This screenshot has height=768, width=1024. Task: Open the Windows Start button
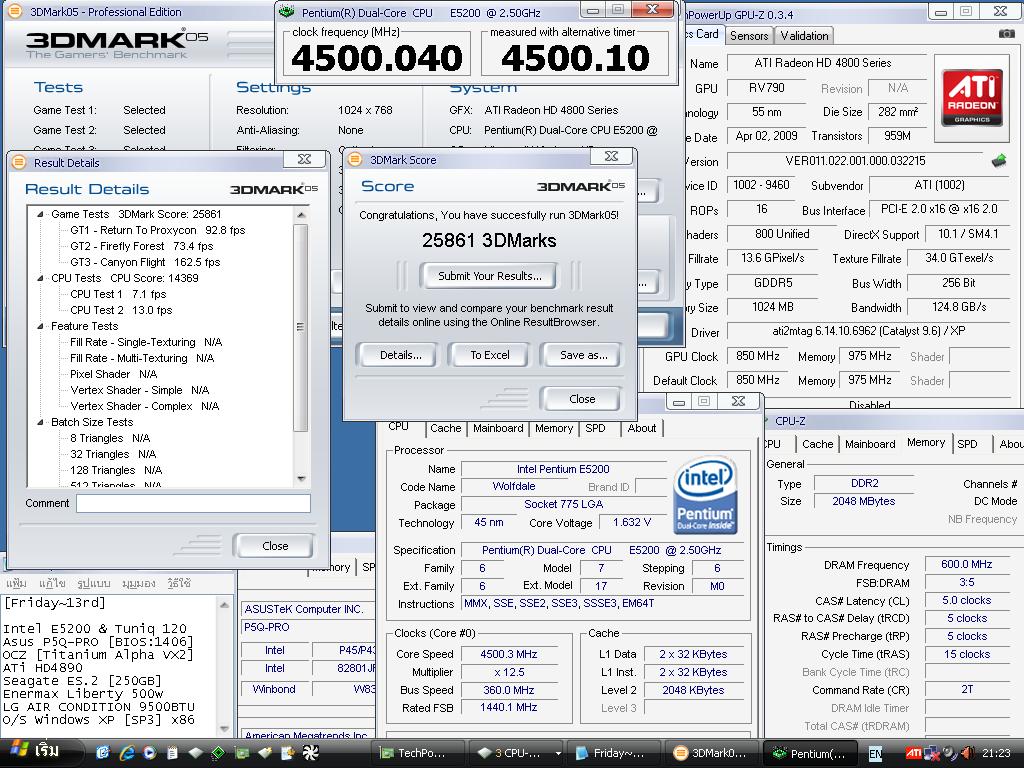(x=40, y=752)
